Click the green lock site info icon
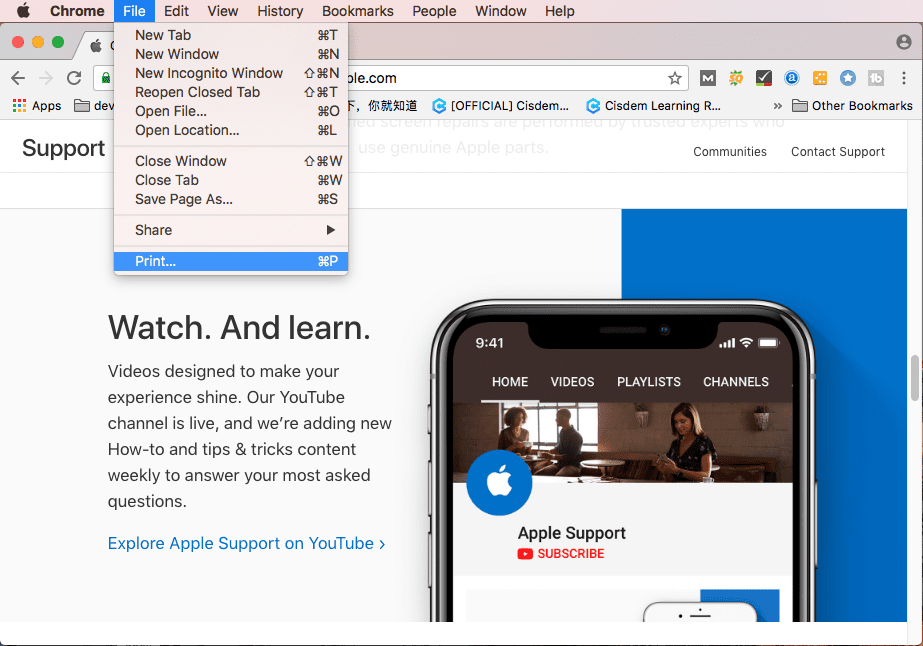The width and height of the screenshot is (923, 646). (x=106, y=78)
